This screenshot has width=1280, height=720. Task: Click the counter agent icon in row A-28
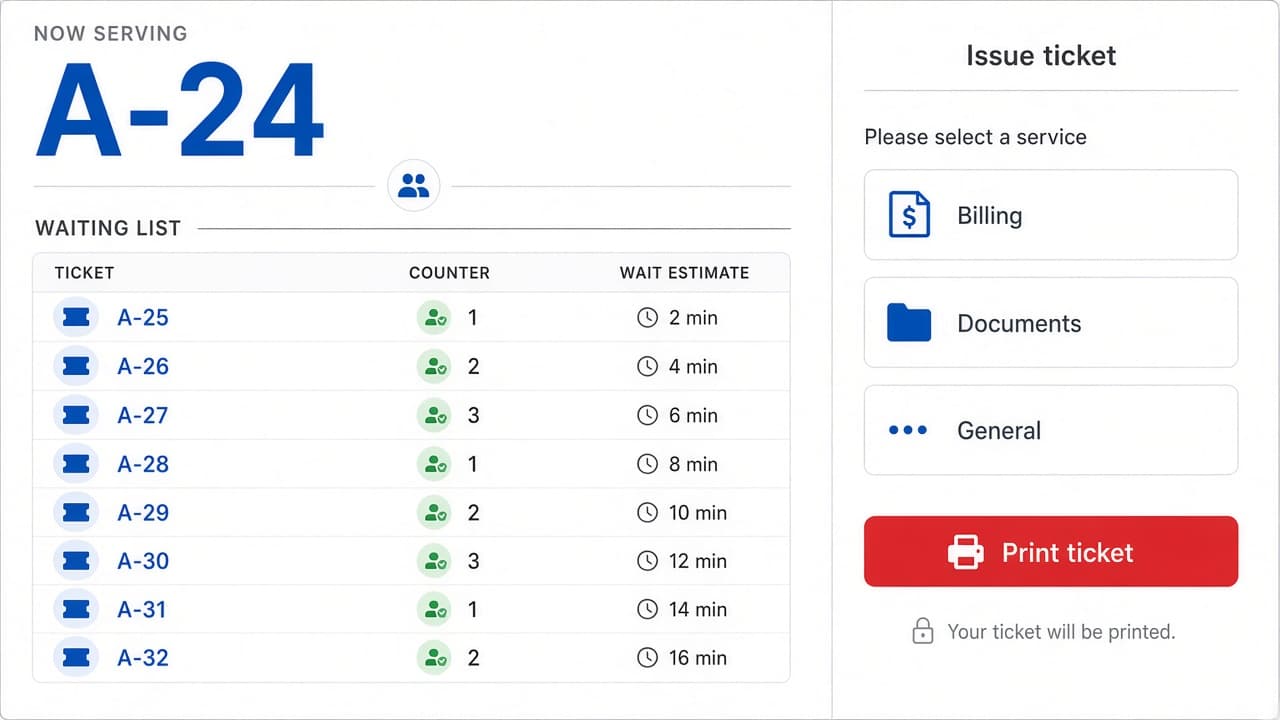(x=434, y=464)
